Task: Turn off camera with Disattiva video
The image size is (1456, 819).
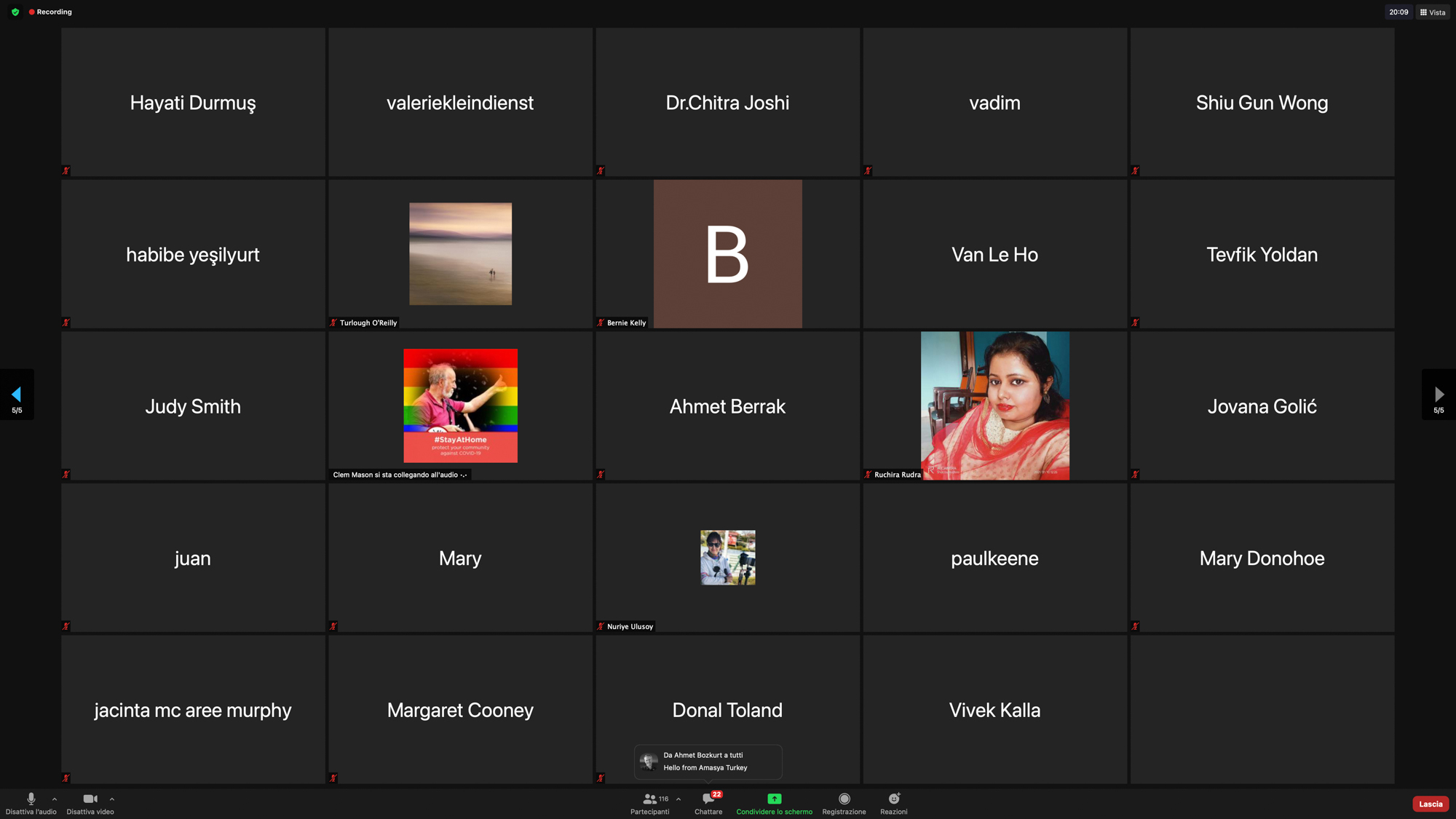Action: (90, 799)
